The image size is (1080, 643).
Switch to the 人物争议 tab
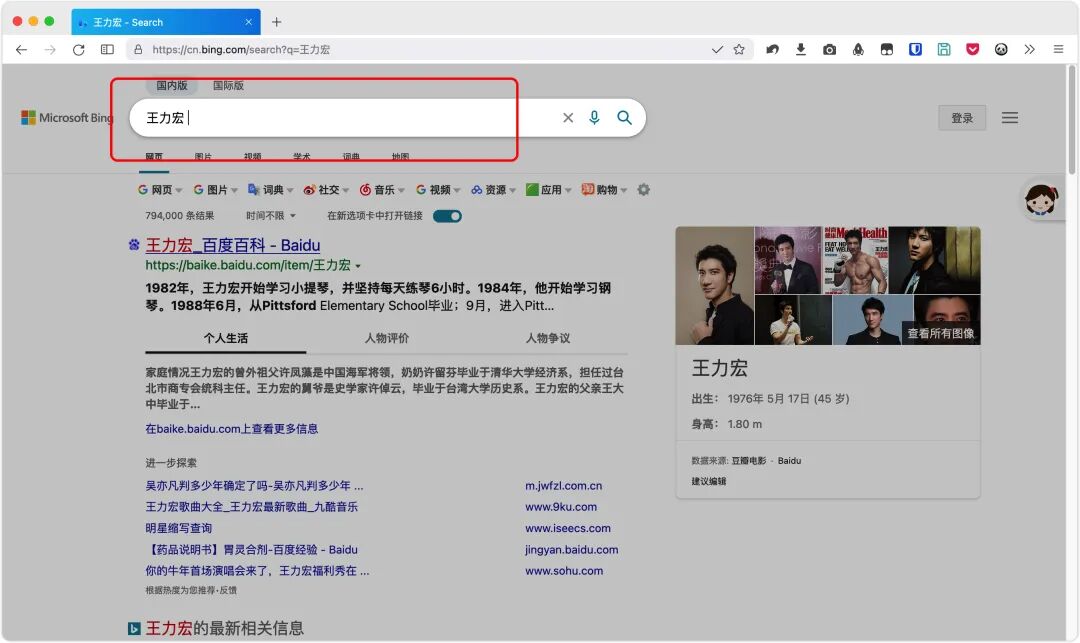point(548,338)
